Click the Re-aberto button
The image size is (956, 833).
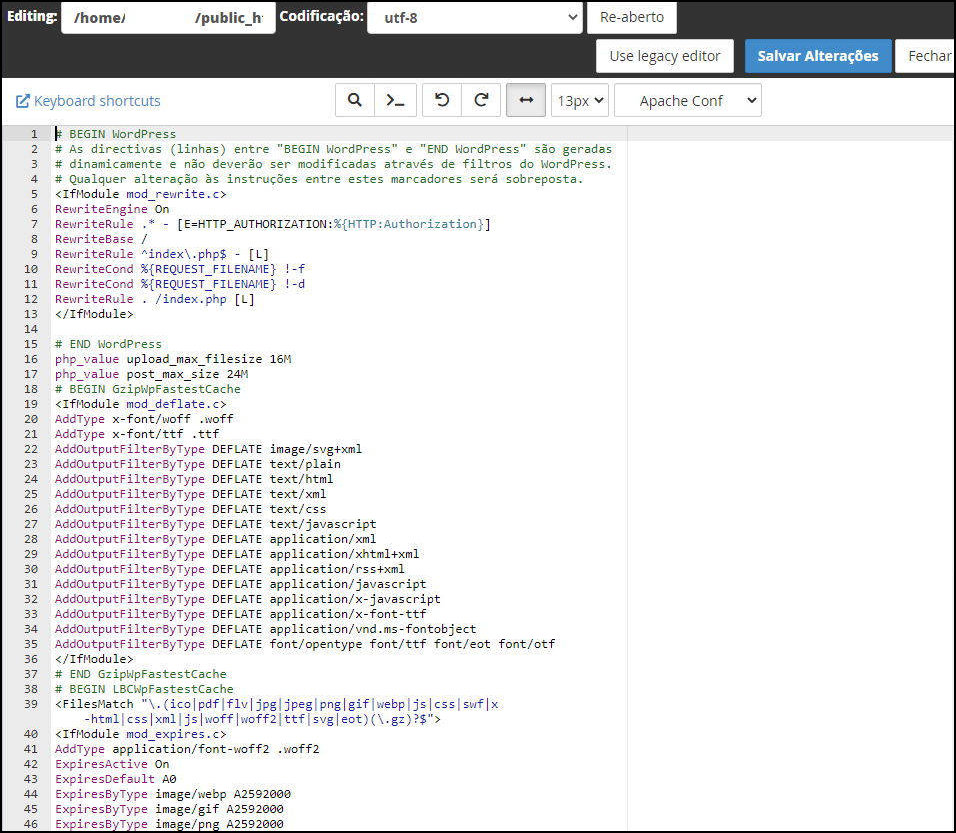coord(632,17)
